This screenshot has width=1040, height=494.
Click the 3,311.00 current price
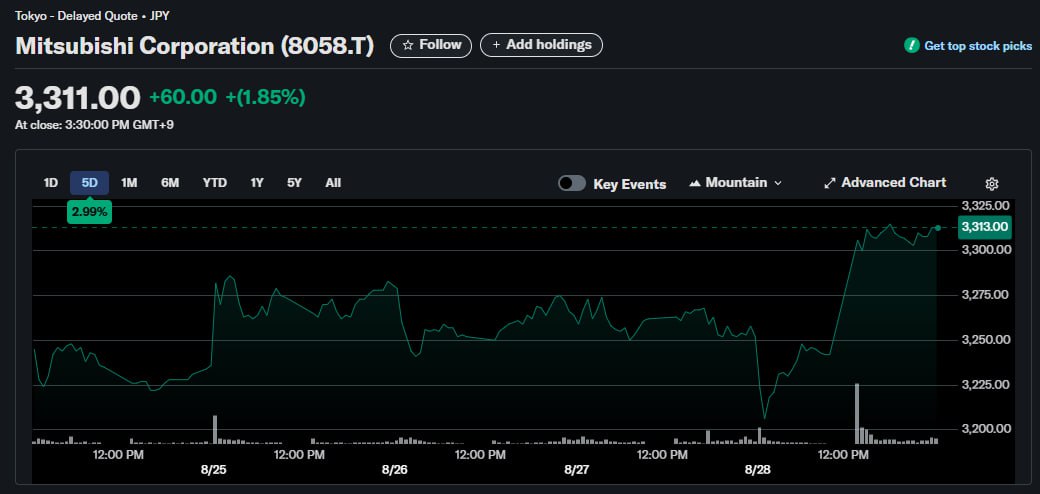(78, 97)
